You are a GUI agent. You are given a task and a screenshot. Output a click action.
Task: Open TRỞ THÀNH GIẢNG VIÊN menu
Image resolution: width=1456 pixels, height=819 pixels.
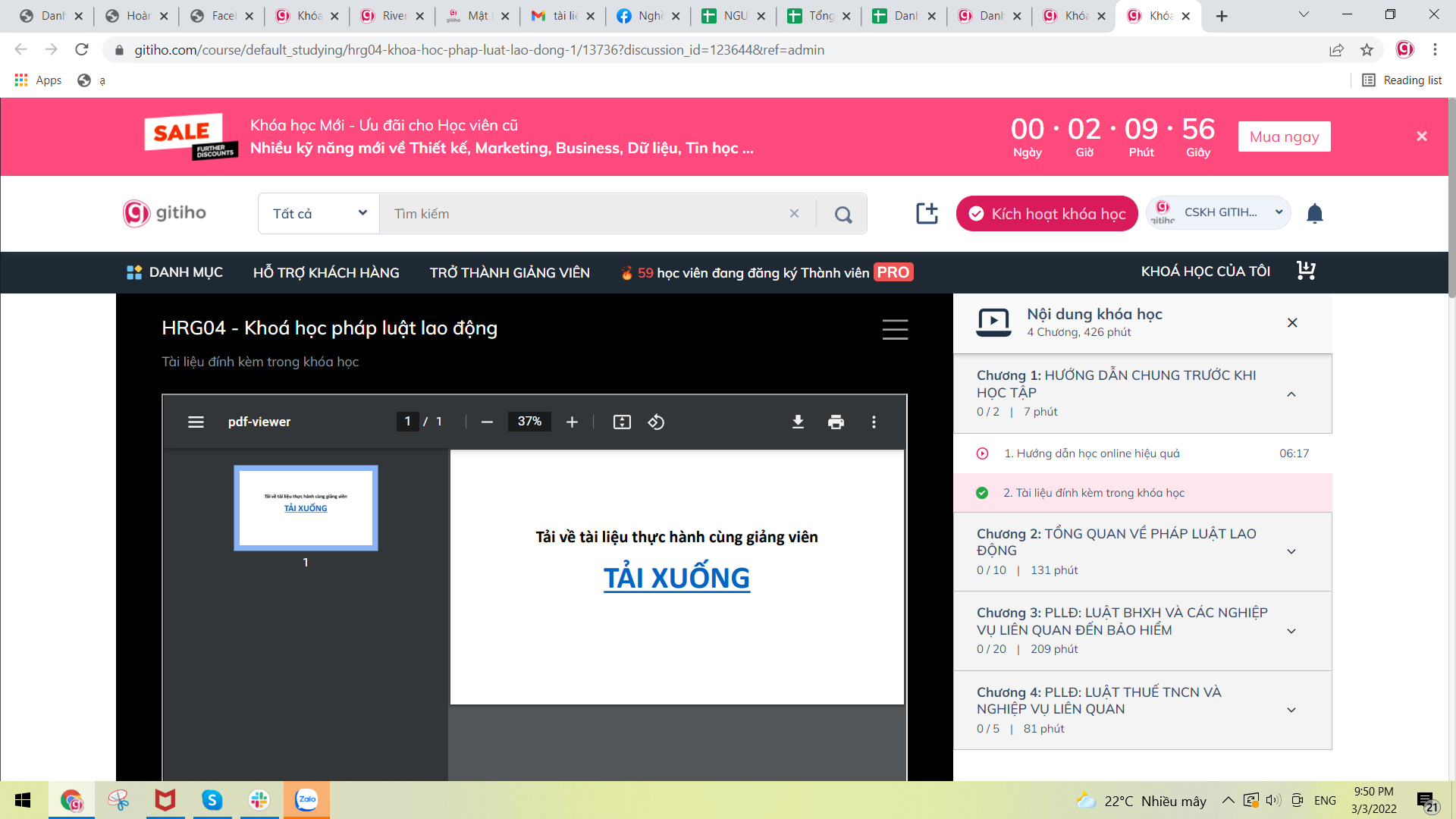coord(510,272)
